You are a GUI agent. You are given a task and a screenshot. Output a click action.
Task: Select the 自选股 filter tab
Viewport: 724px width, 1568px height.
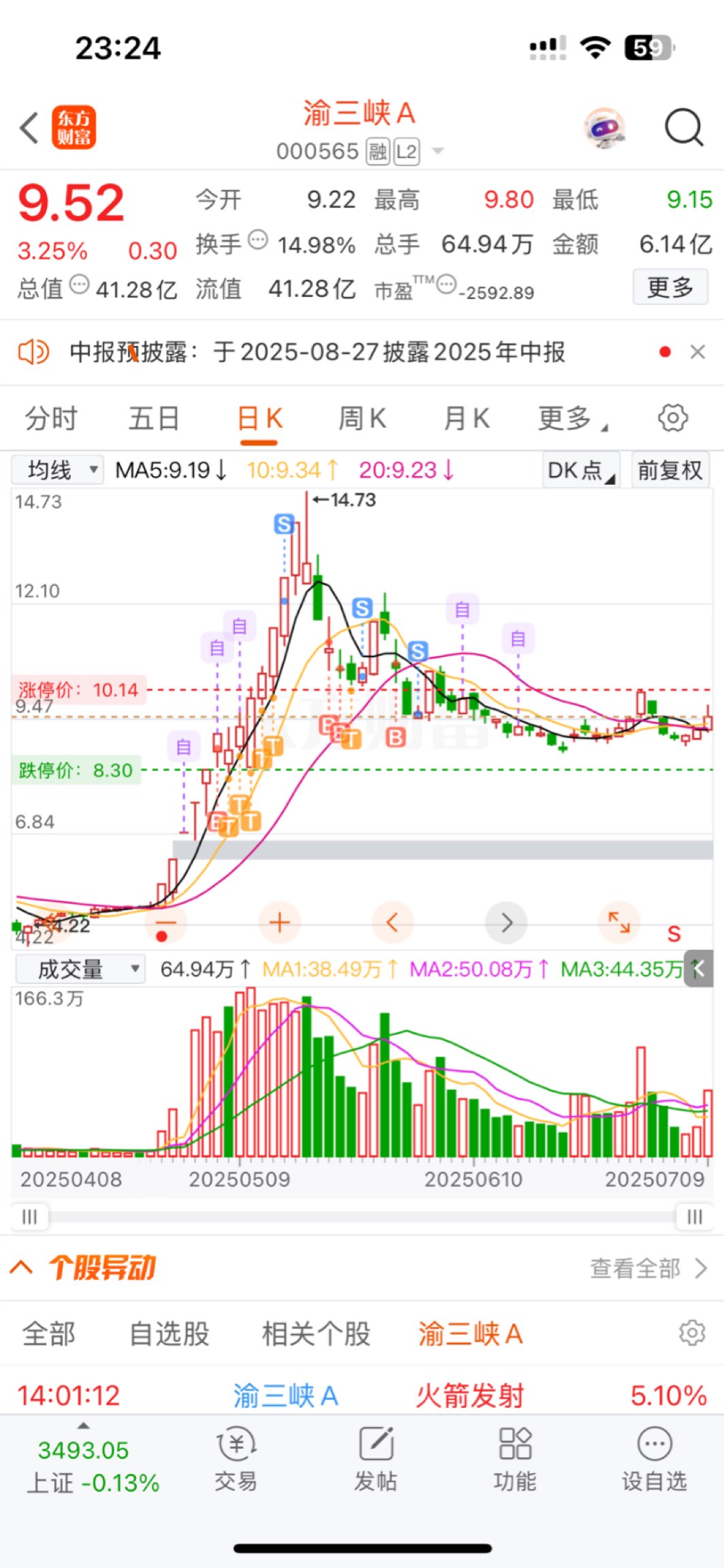(x=169, y=1334)
